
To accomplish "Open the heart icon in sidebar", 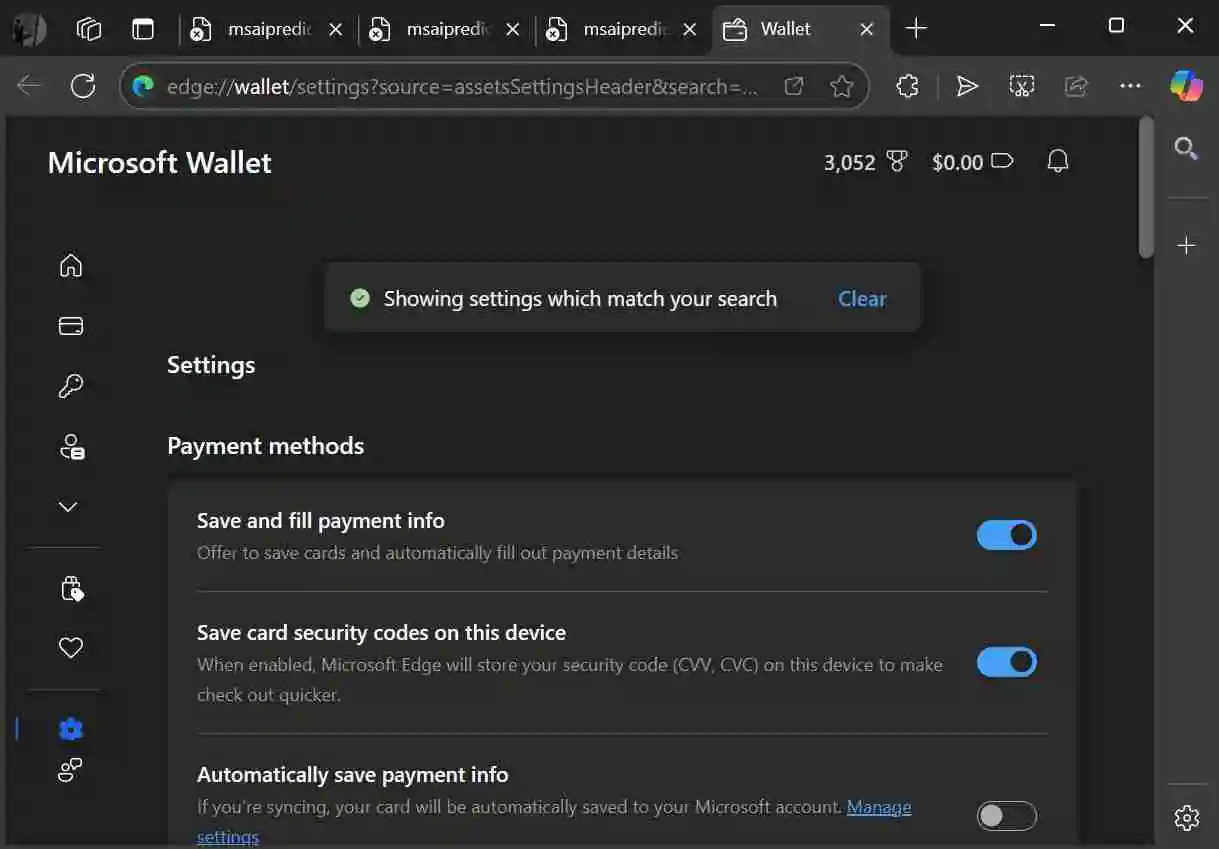I will point(70,648).
